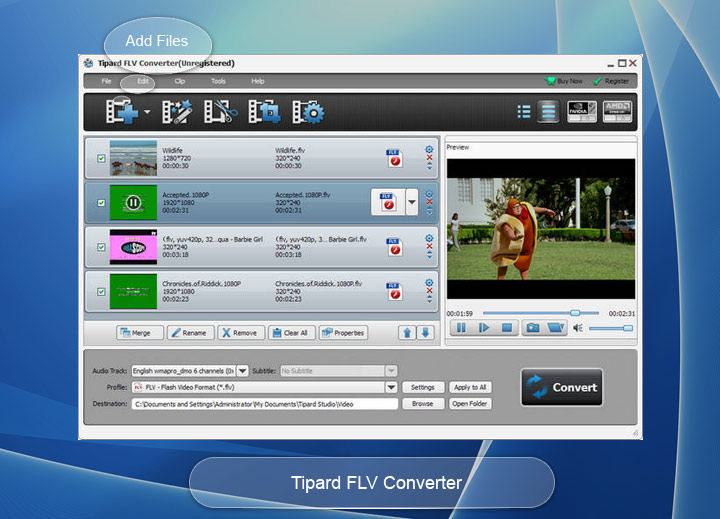720x519 pixels.
Task: Click the Barbie Girl FLV format icon
Action: click(394, 247)
